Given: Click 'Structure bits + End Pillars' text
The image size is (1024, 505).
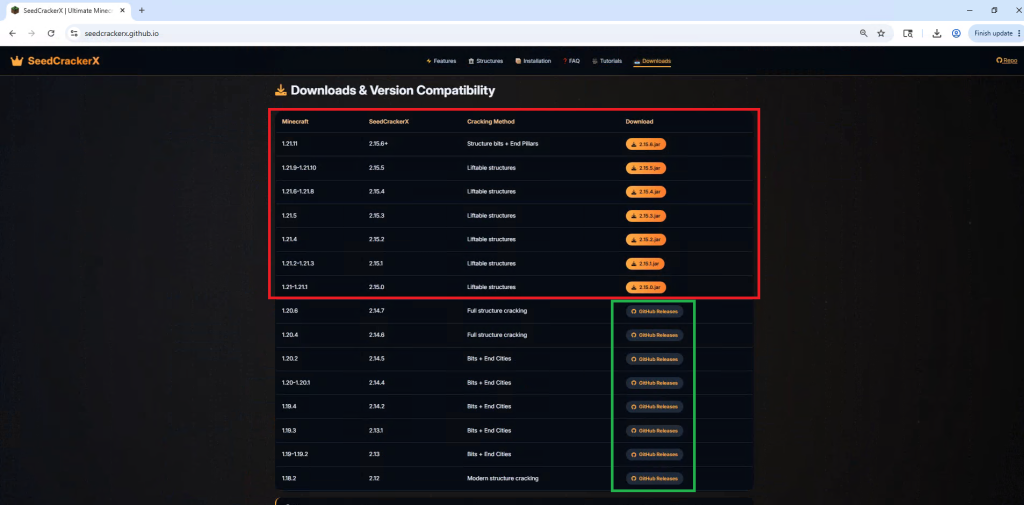Looking at the screenshot, I should click(503, 144).
